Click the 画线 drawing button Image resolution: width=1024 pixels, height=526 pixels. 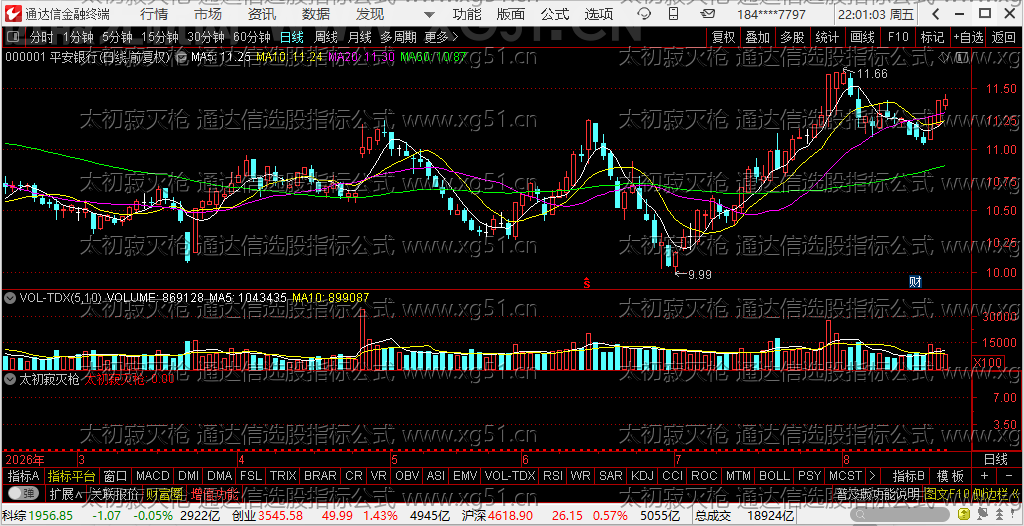(862, 37)
